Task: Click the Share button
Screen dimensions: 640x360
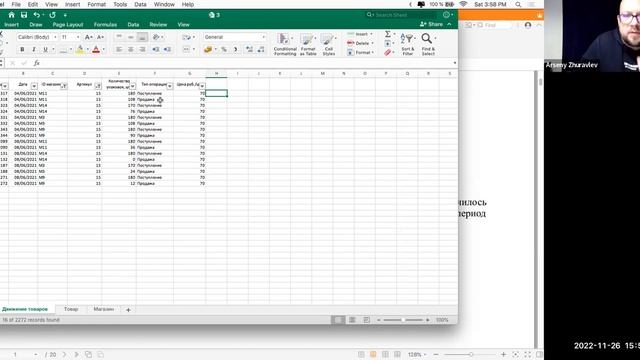Action: point(432,24)
